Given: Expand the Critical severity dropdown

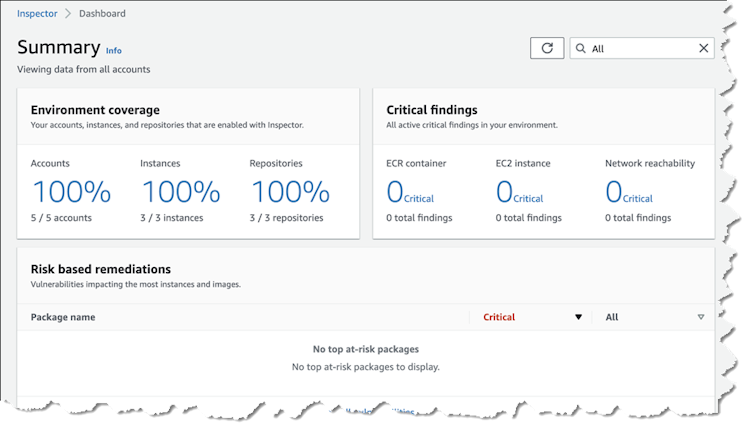Looking at the screenshot, I should click(577, 317).
